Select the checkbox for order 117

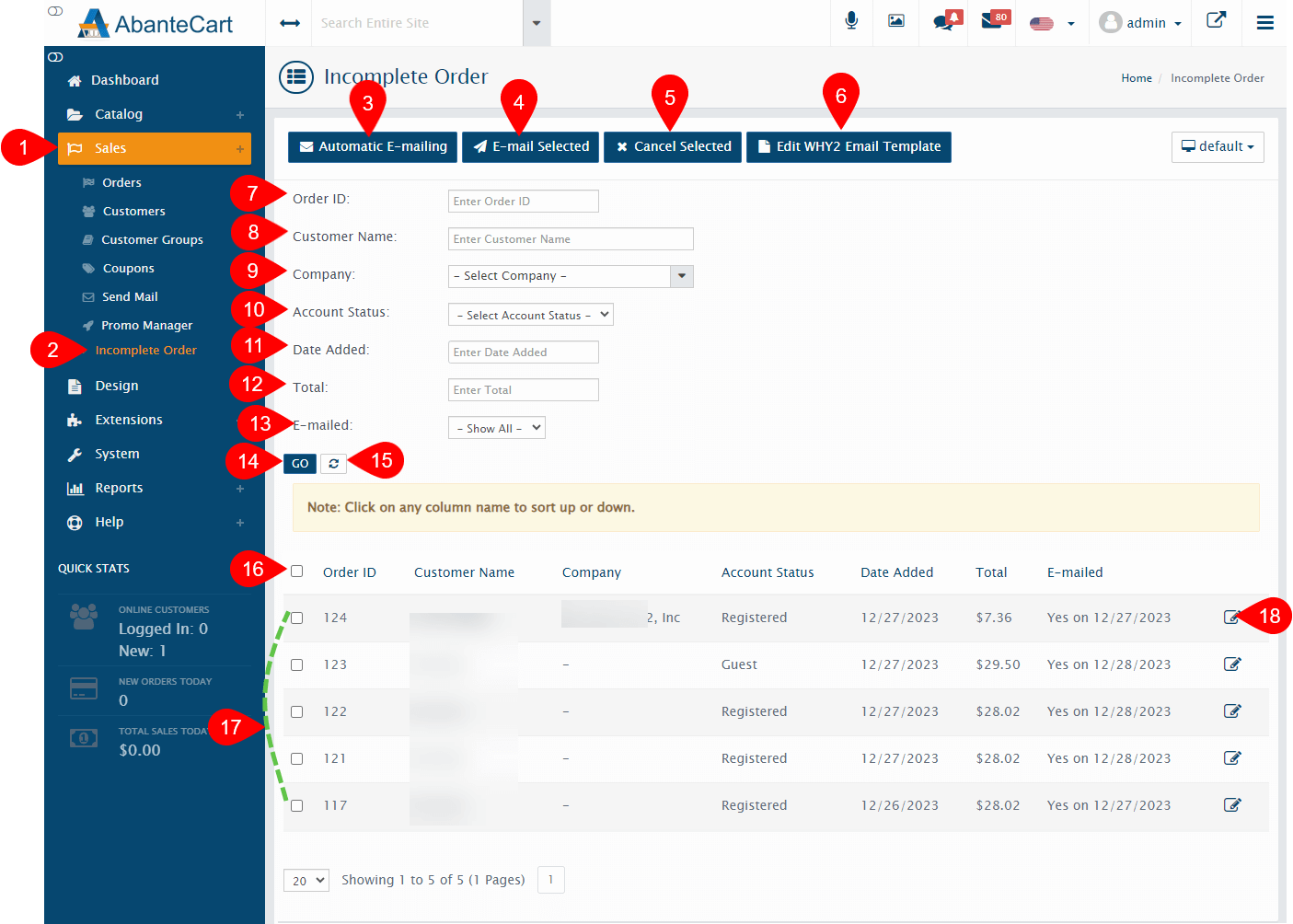click(x=297, y=805)
